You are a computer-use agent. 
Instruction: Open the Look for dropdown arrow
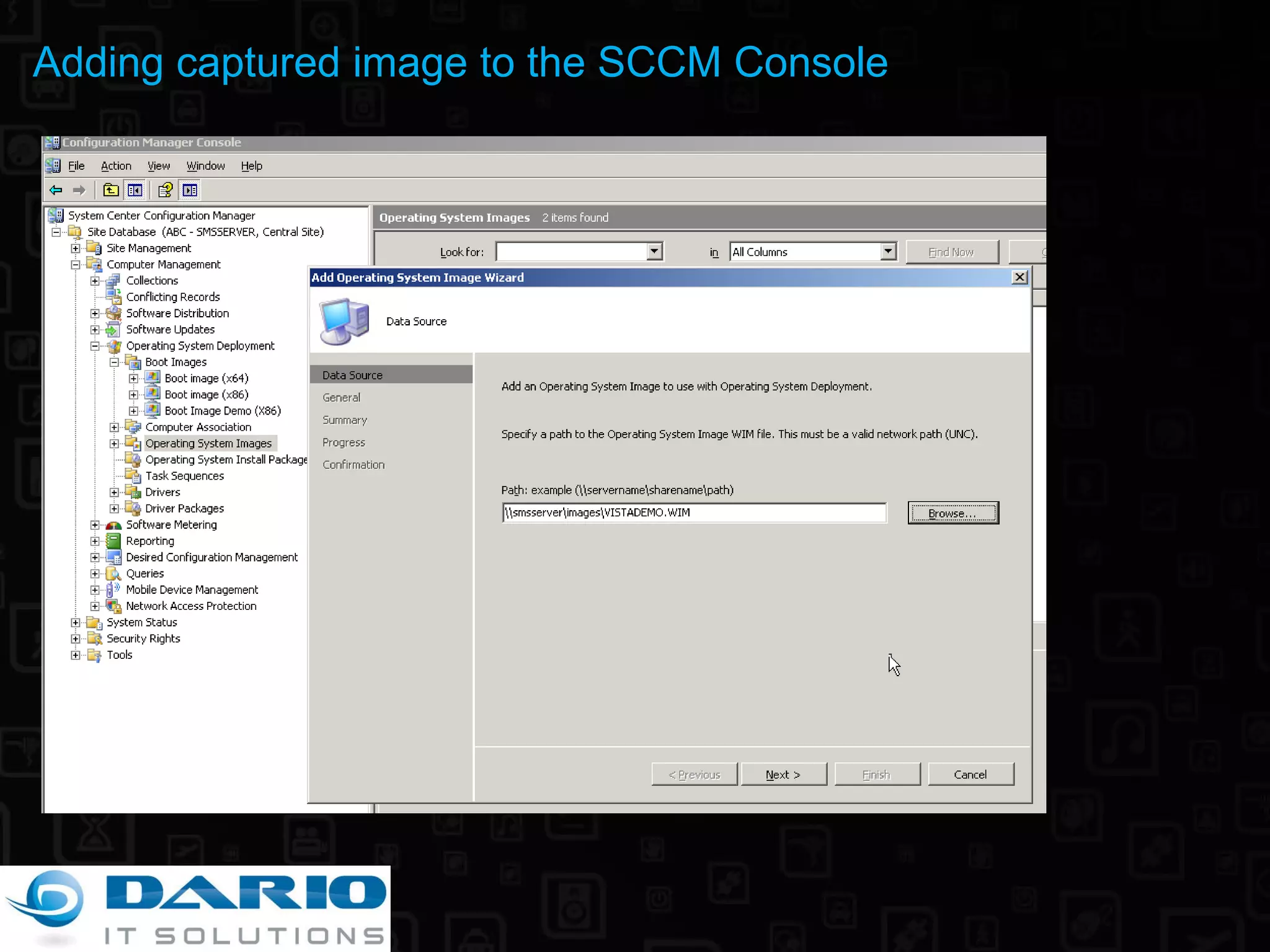(x=654, y=251)
